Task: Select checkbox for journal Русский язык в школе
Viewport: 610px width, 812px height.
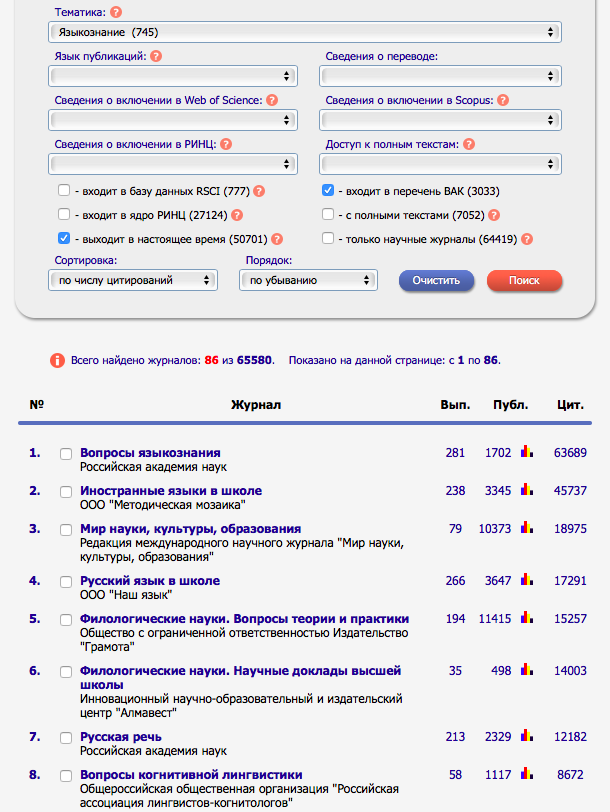Action: pos(66,582)
